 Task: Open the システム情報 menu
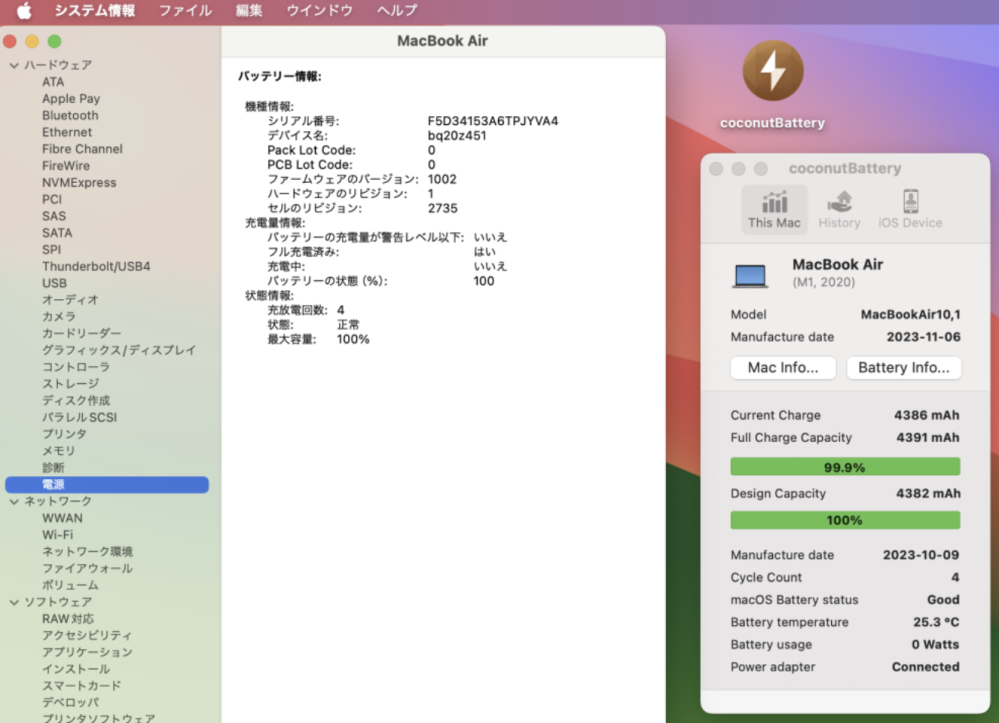[94, 11]
